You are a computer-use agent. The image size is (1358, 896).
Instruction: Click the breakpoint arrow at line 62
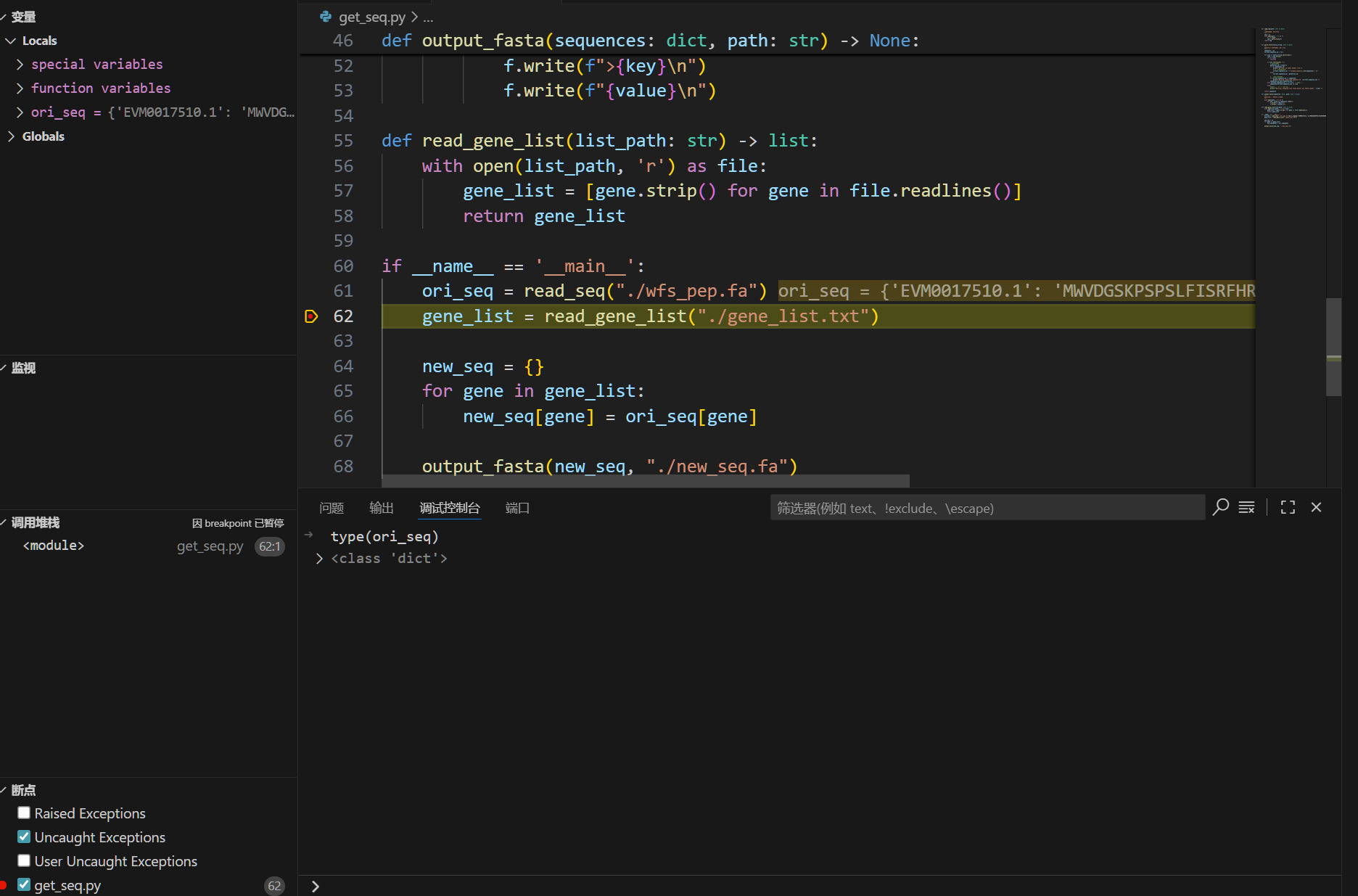click(x=311, y=316)
